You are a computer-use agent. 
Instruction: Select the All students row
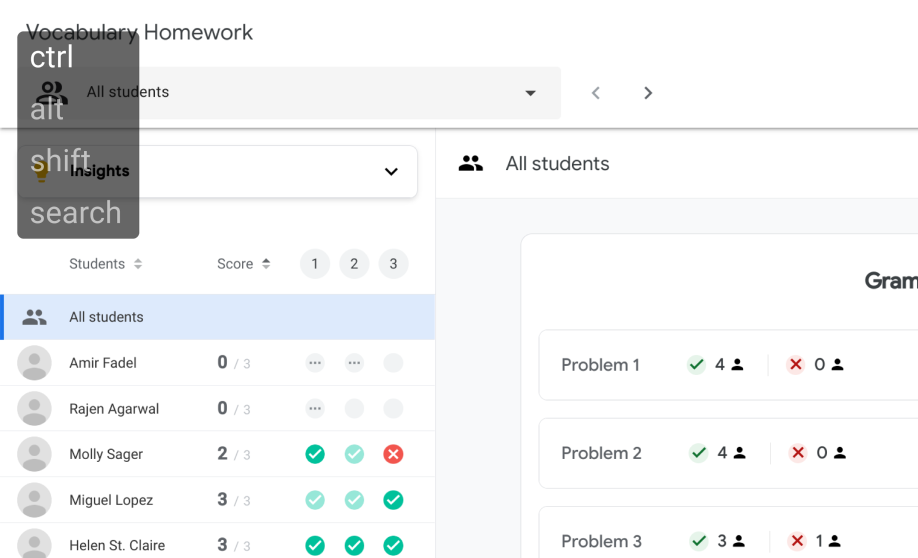218,317
